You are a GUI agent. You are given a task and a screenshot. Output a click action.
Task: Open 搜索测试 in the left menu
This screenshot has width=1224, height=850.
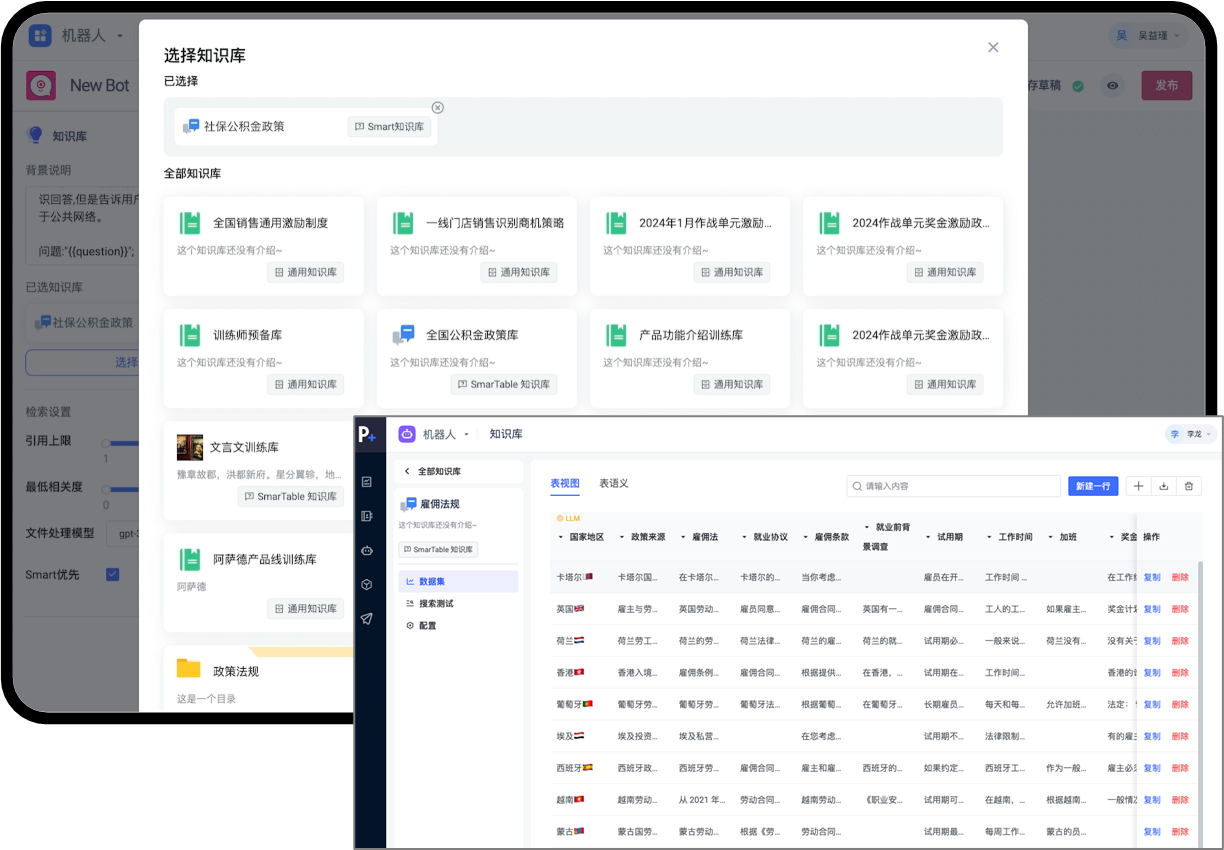click(436, 603)
